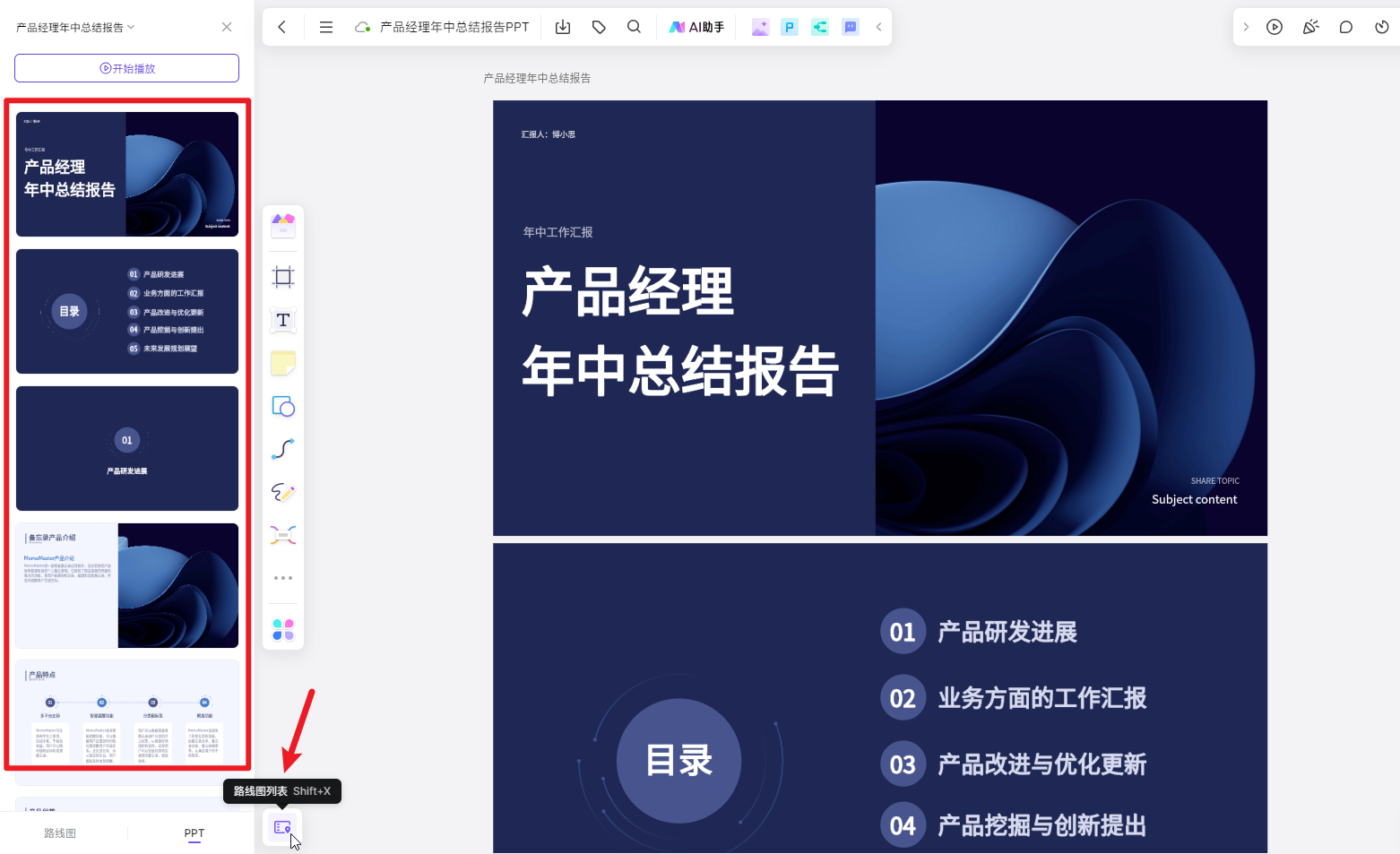This screenshot has height=854, width=1400.
Task: Expand the top-right toolbar chevron
Action: coord(1246,27)
